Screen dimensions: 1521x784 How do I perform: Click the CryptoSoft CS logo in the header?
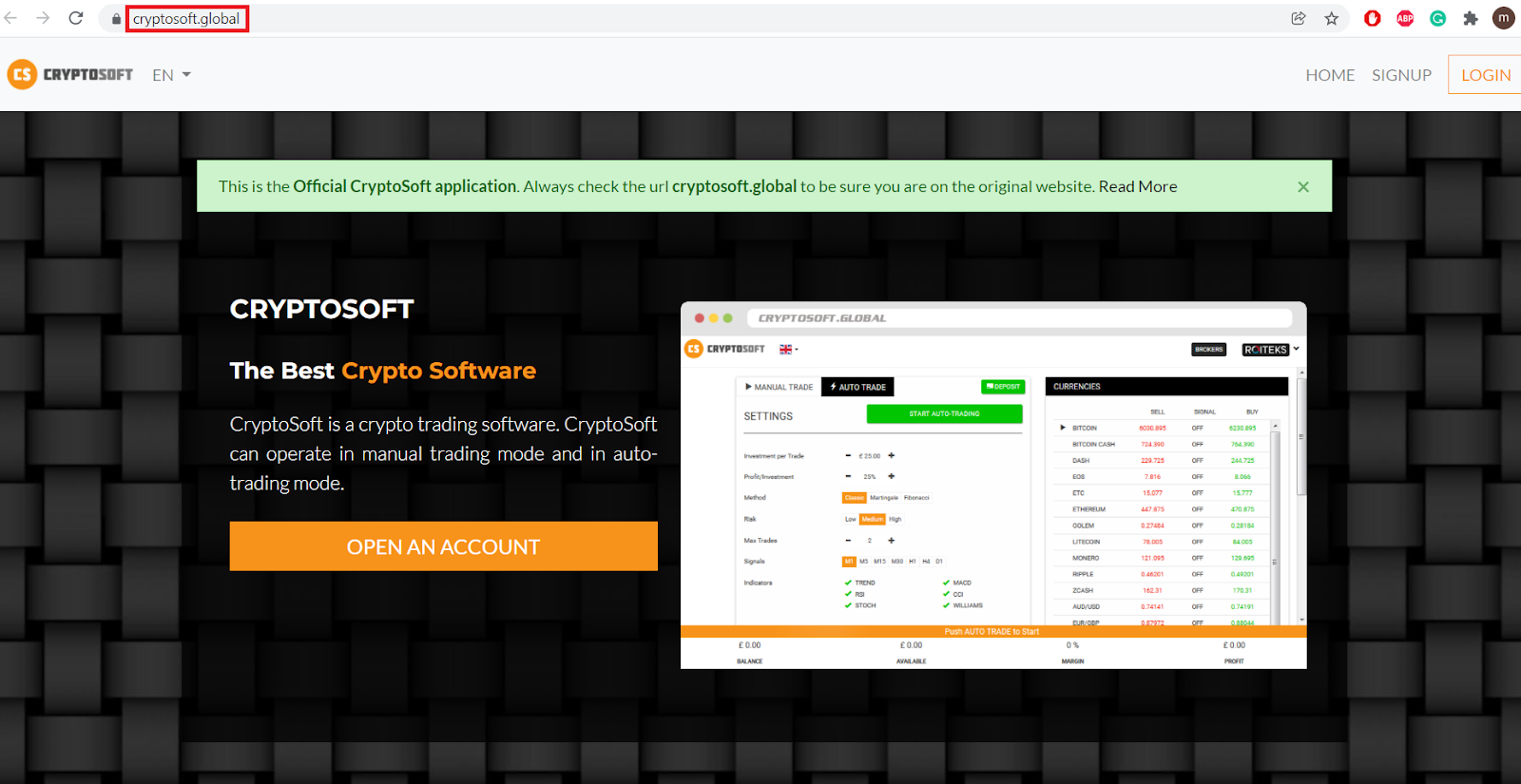(x=70, y=74)
